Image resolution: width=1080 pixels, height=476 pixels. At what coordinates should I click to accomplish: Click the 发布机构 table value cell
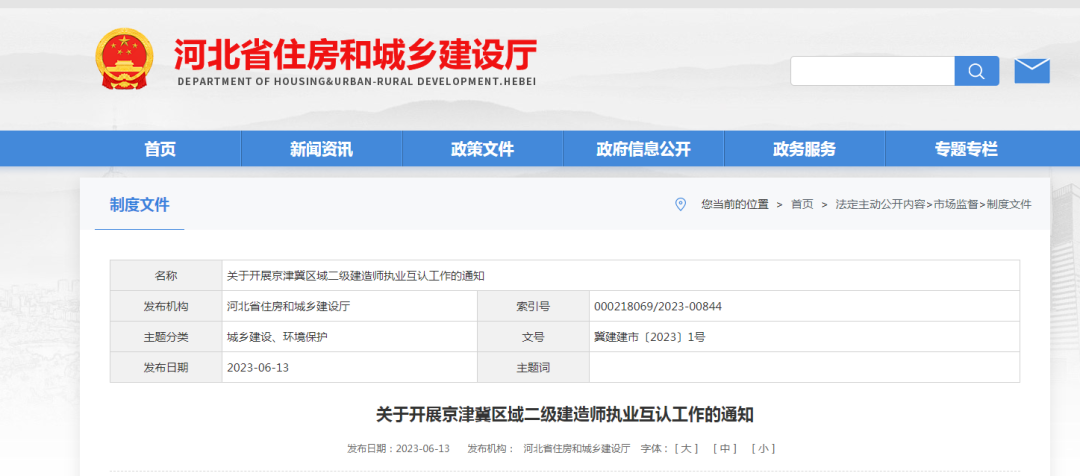(x=350, y=307)
